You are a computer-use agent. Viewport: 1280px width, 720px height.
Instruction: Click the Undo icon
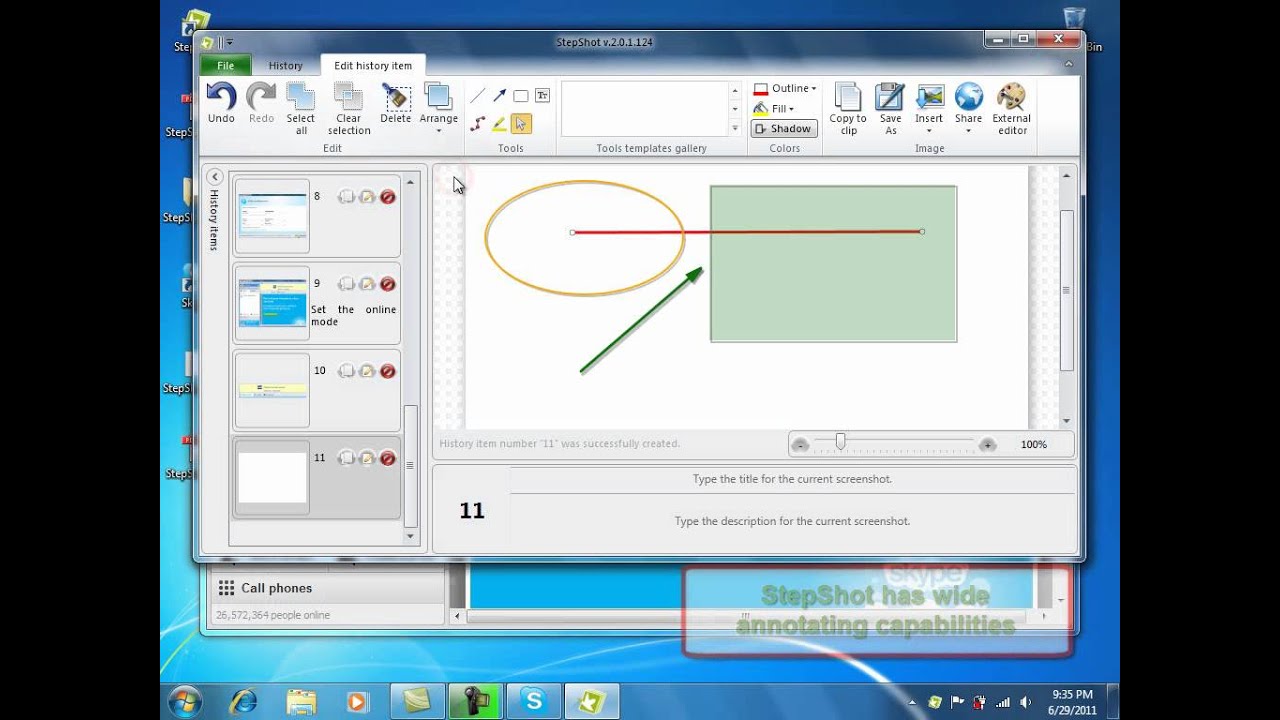[221, 97]
